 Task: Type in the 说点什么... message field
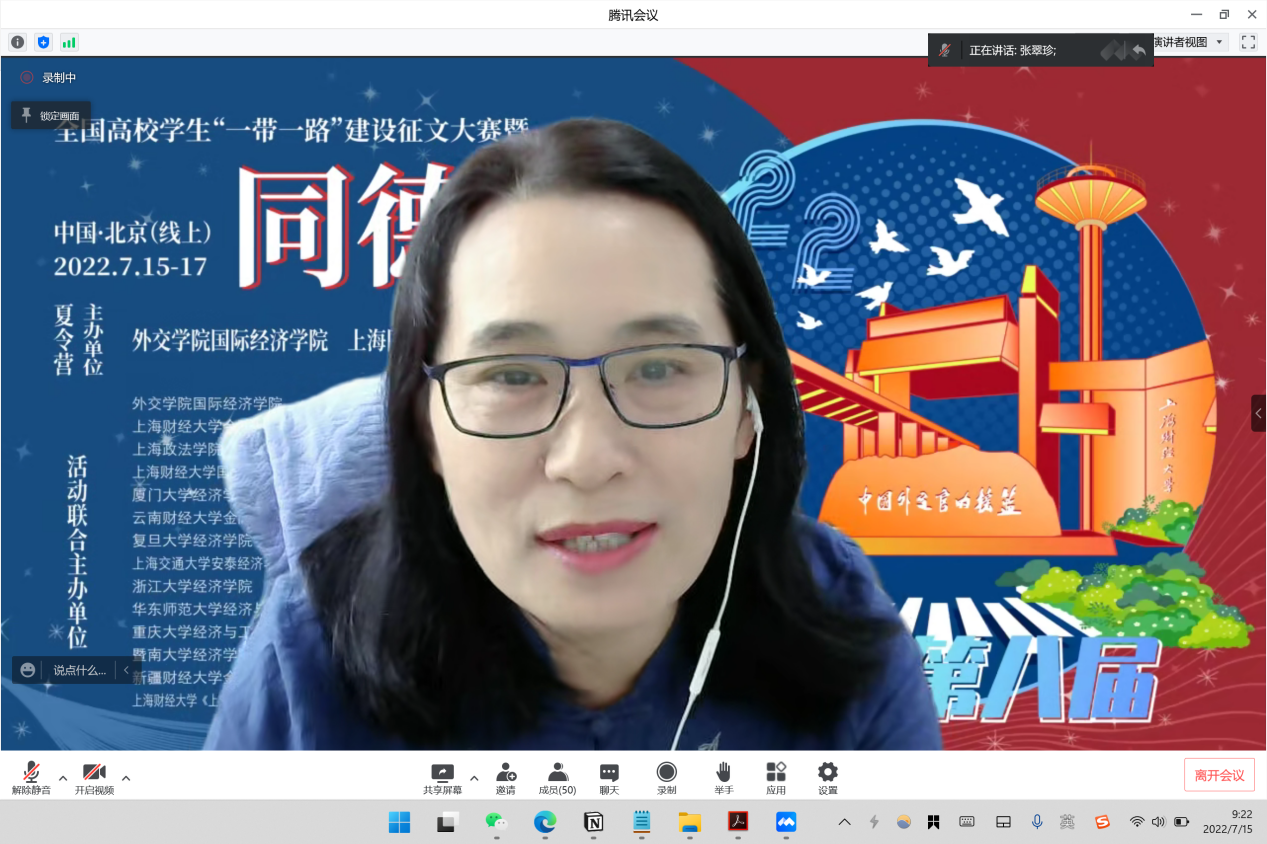click(x=79, y=670)
